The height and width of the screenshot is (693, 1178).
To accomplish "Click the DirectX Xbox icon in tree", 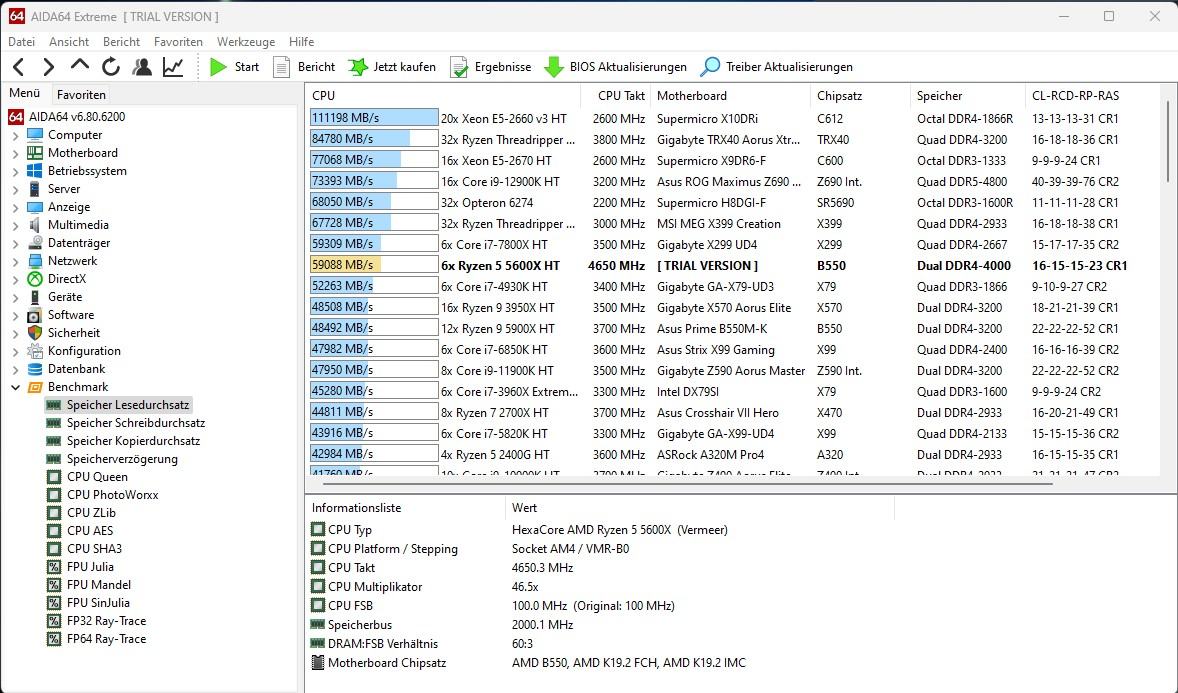I will (35, 279).
